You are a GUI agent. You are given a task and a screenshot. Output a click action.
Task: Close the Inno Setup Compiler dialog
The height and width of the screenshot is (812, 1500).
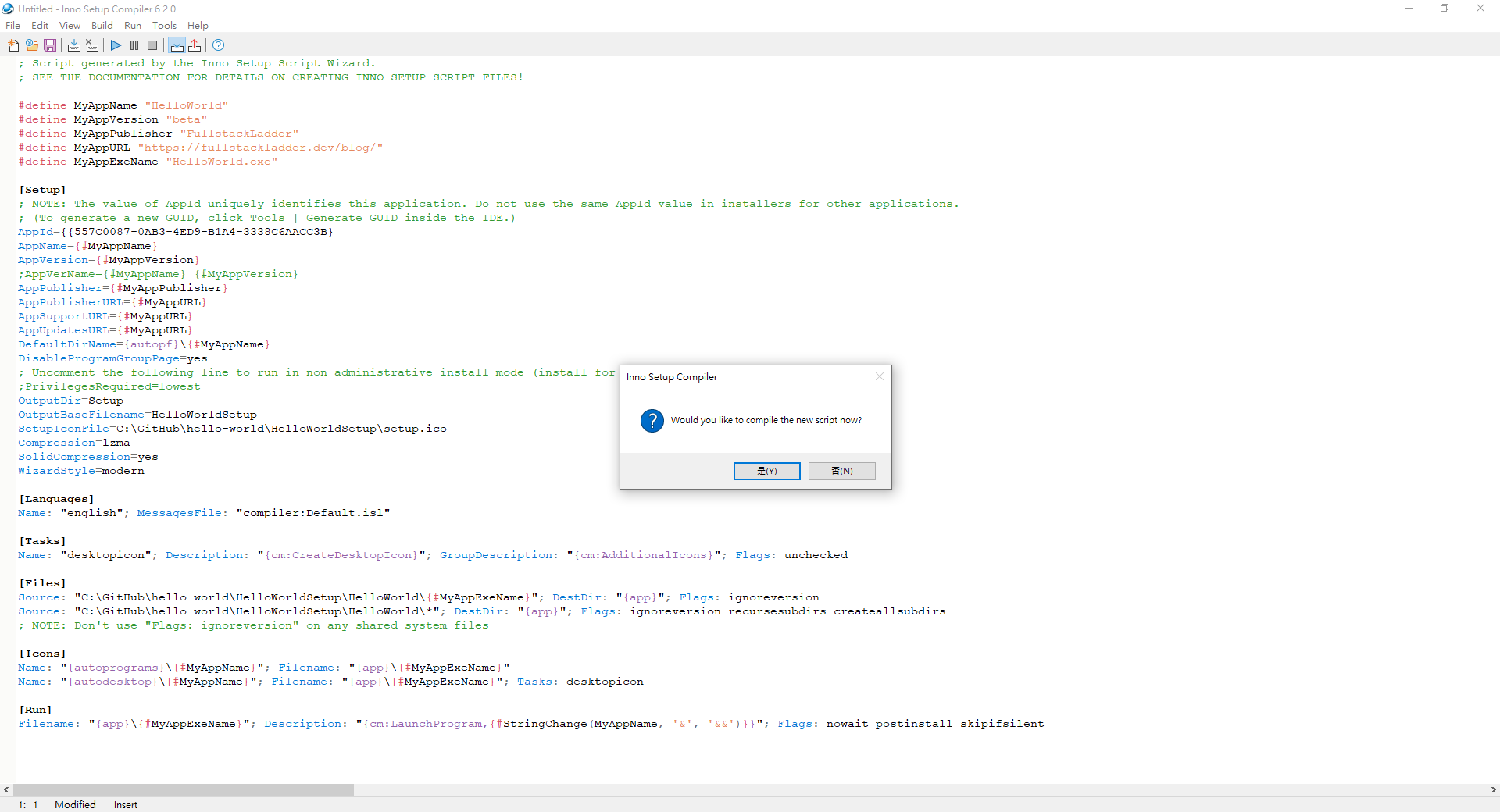point(880,376)
